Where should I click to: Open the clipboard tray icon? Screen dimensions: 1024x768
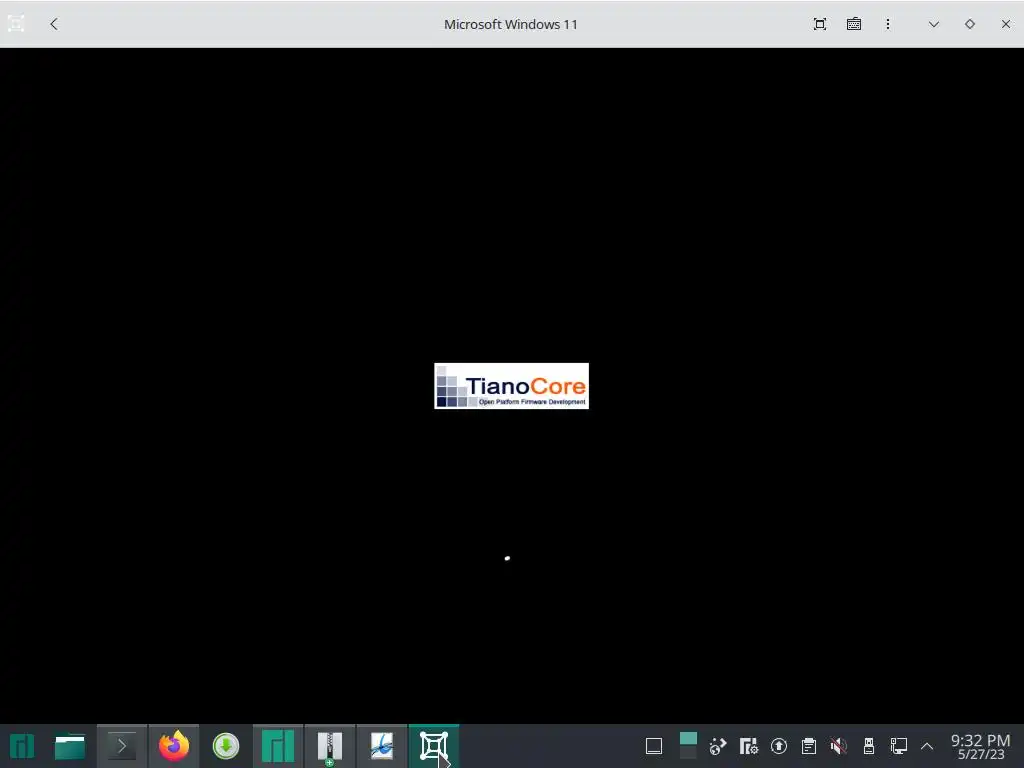(x=808, y=746)
